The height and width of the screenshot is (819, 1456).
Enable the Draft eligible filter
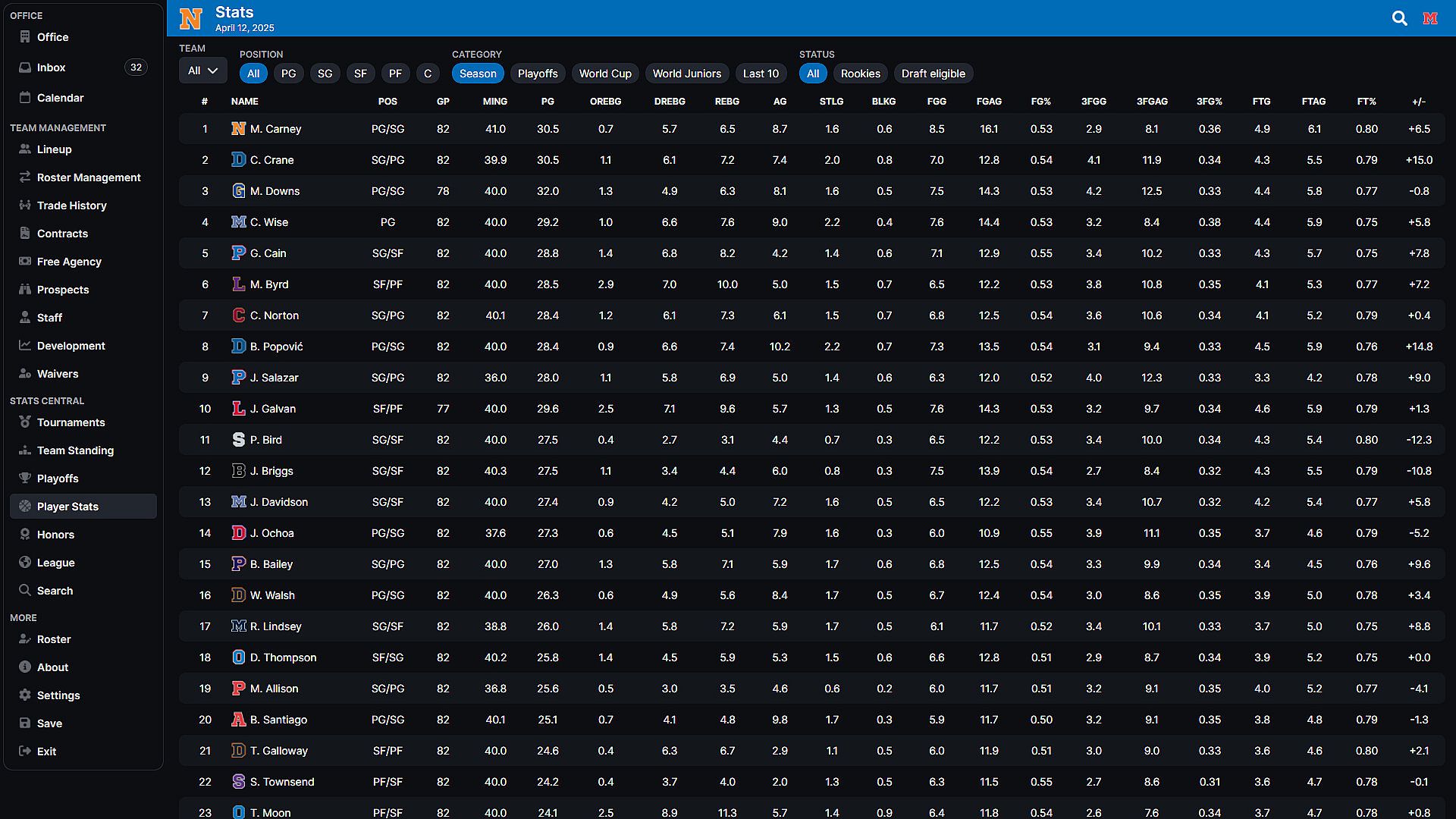coord(933,74)
